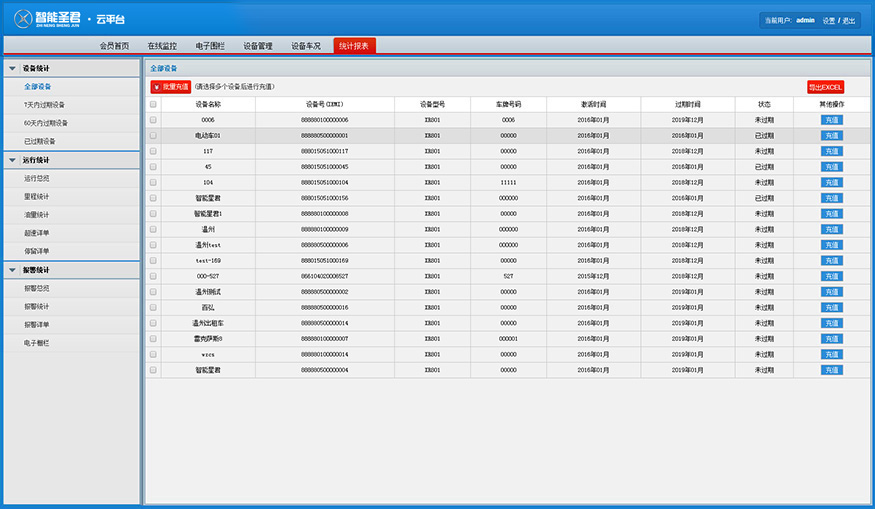Select the checkbox for device 温州出租车
The image size is (875, 509).
153,323
